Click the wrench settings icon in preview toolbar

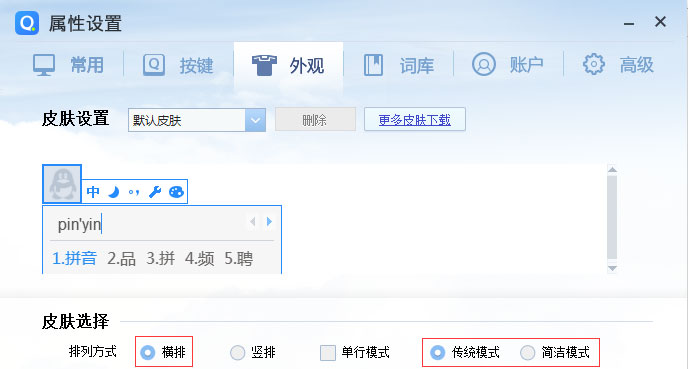point(155,192)
